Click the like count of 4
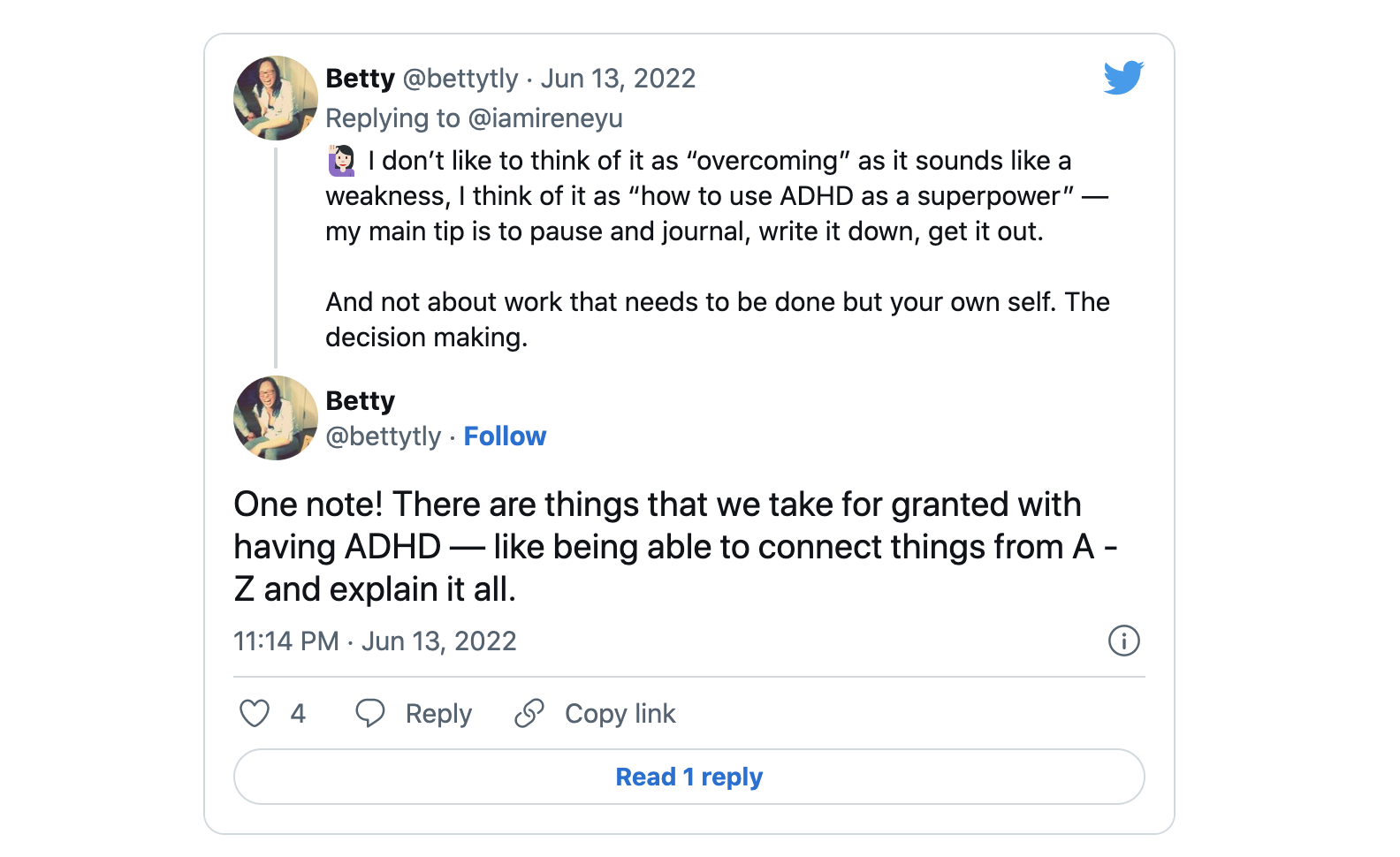The width and height of the screenshot is (1400, 857). tap(298, 714)
